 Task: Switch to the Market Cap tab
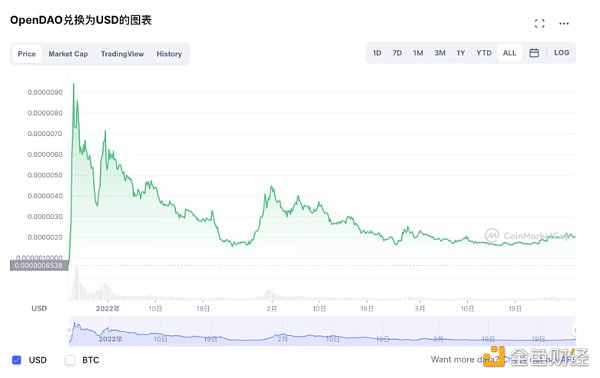[x=68, y=54]
